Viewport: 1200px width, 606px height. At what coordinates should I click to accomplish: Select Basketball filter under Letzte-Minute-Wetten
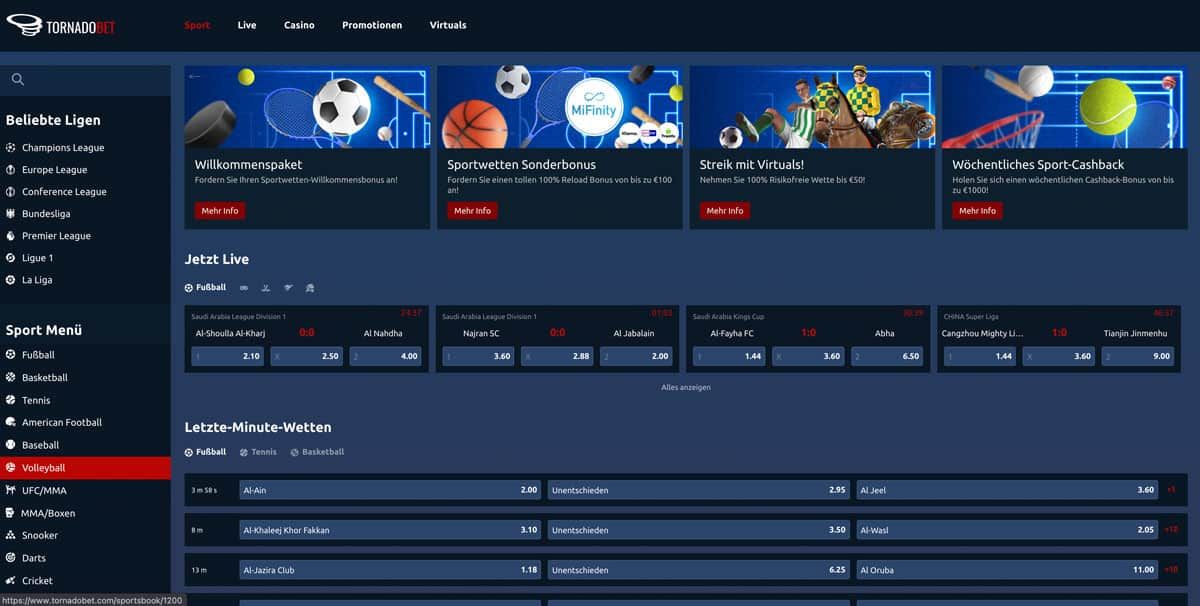coord(317,452)
